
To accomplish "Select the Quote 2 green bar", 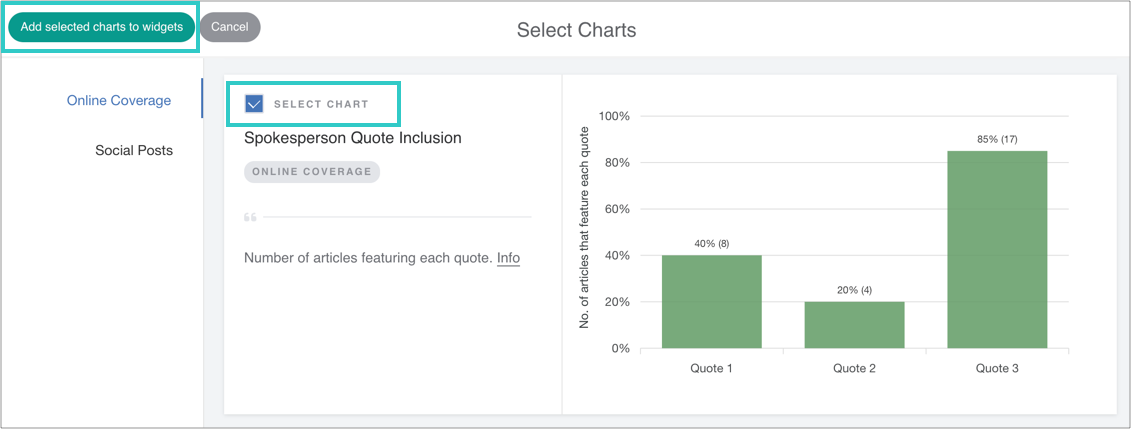I will pos(854,325).
